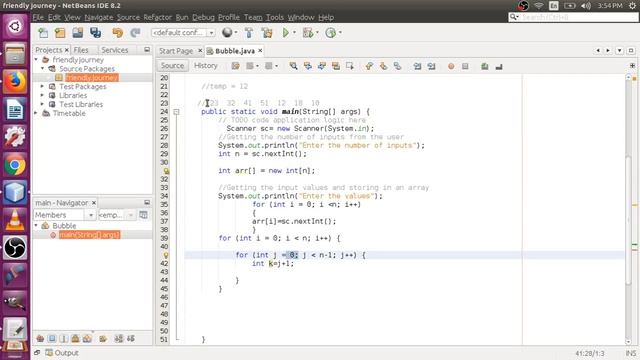Viewport: 640px width, 360px height.
Task: Open the Run Project dropdown arrow
Action: (x=294, y=33)
